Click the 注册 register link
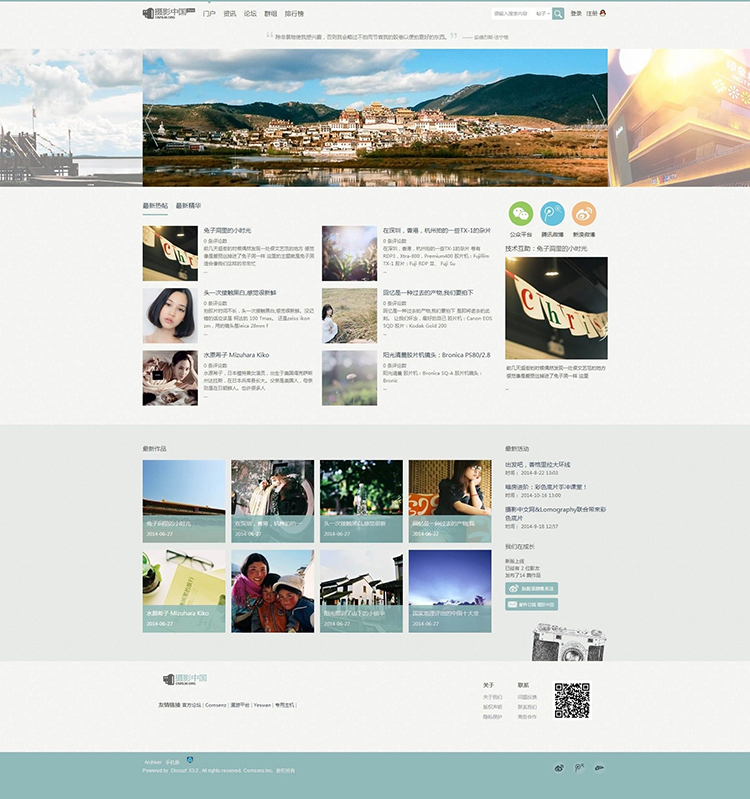The width and height of the screenshot is (750, 799). coord(592,14)
